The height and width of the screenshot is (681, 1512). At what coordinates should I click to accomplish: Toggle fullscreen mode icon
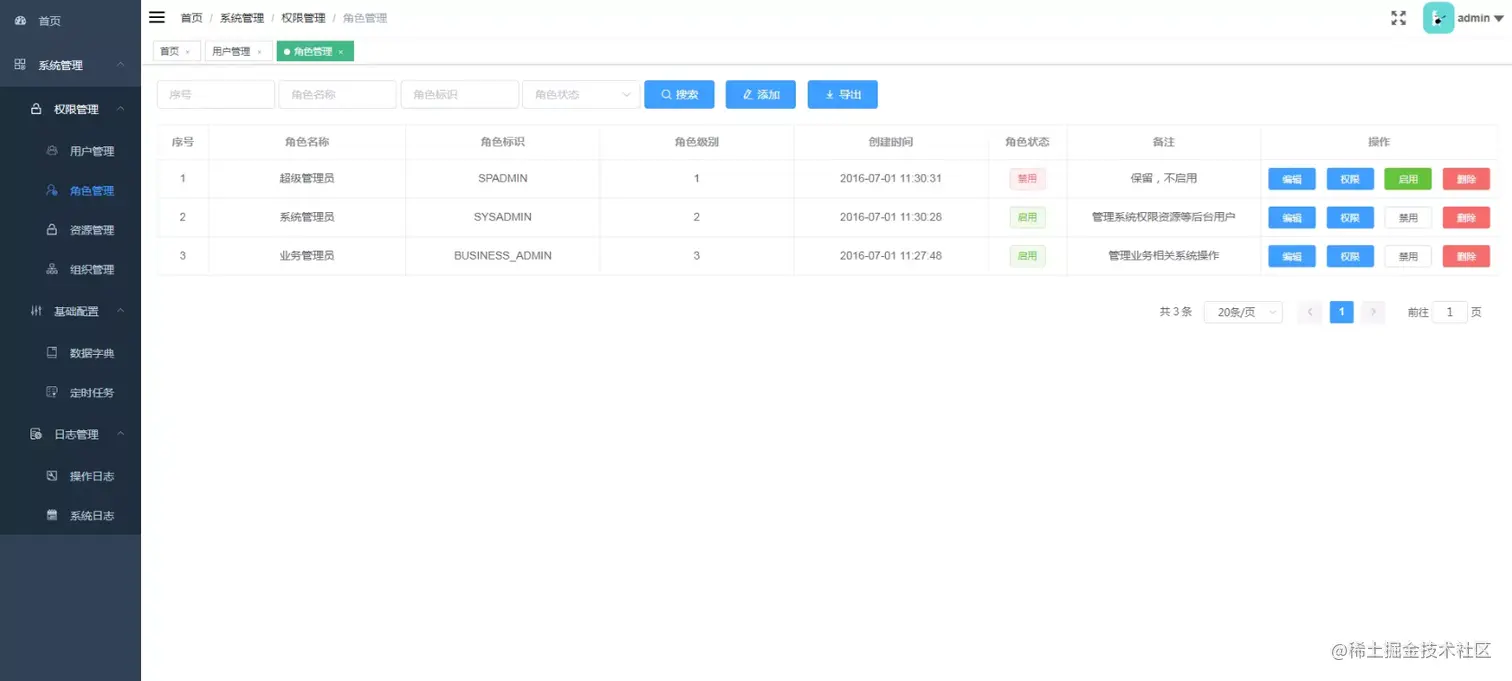(x=1398, y=18)
